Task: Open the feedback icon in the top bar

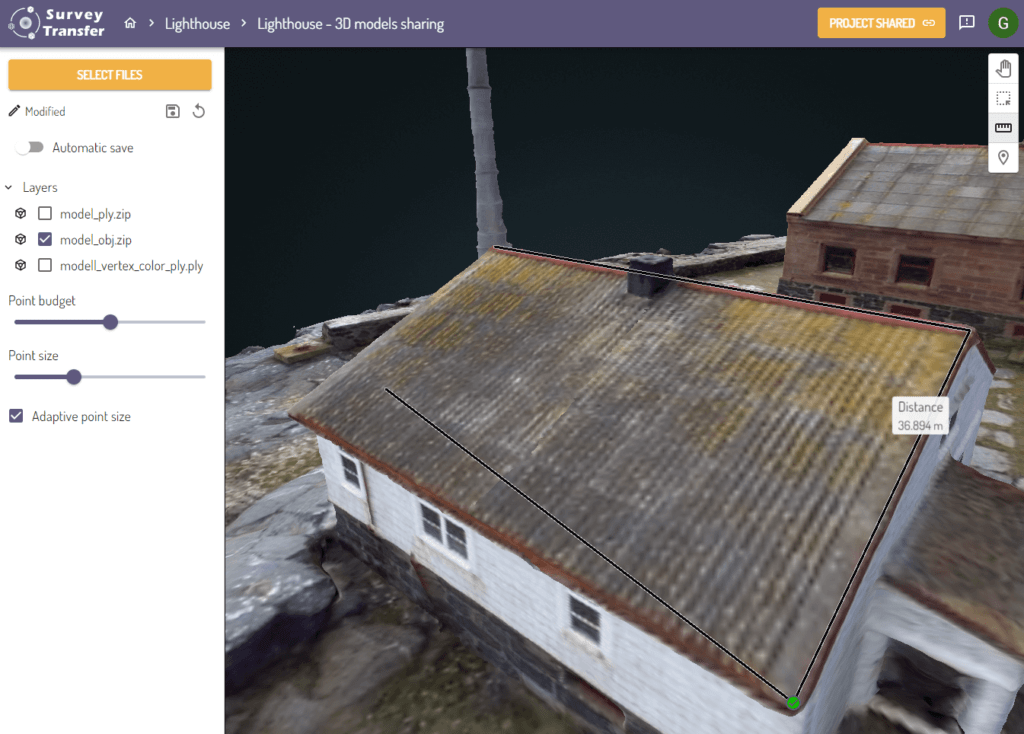Action: [x=966, y=22]
